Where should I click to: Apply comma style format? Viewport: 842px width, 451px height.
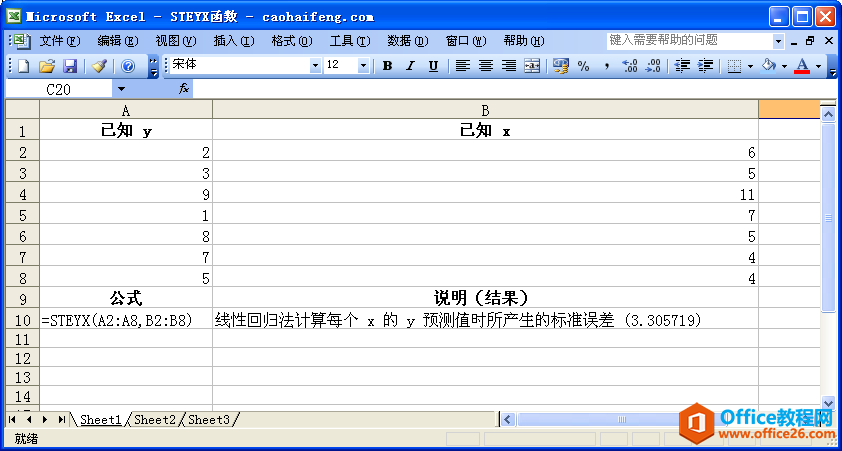607,66
